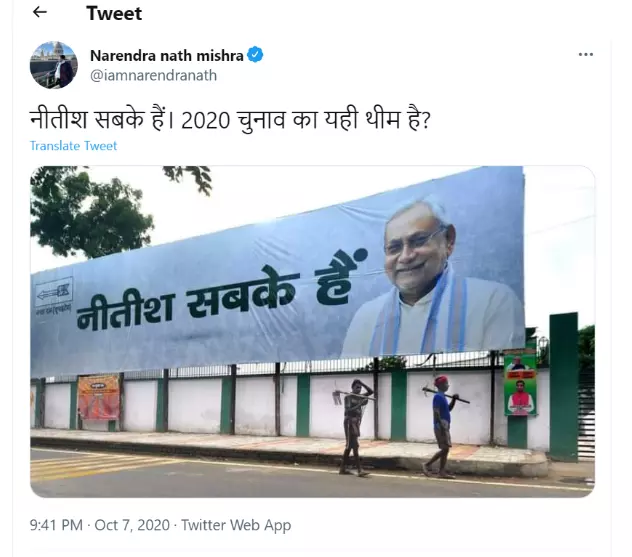Open the three-dot more options menu
This screenshot has height=557, width=632.
coord(585,54)
